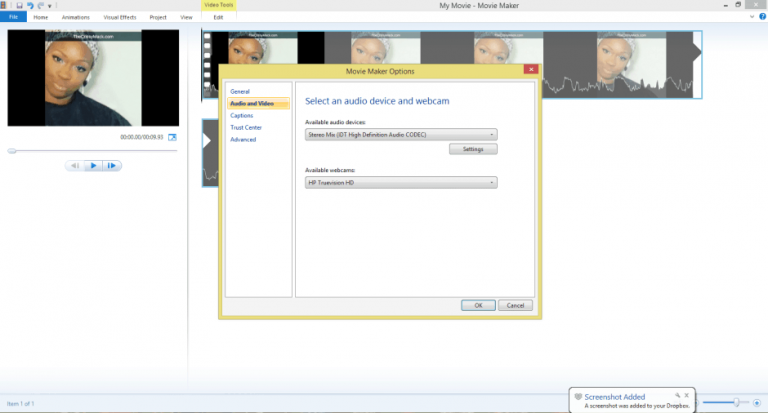Click the preview seek bar handle

(x=12, y=151)
